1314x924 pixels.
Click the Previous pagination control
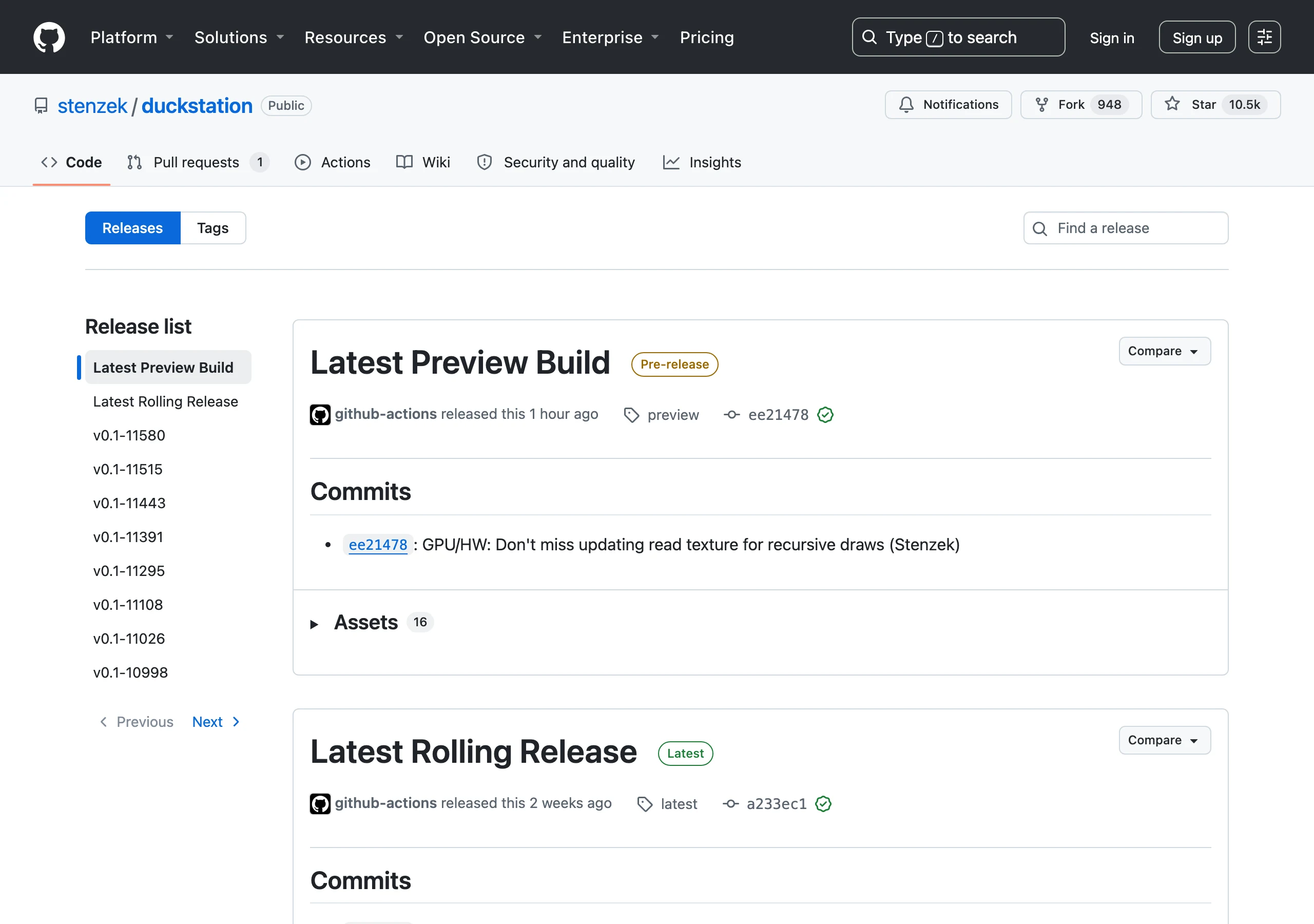[x=136, y=722]
